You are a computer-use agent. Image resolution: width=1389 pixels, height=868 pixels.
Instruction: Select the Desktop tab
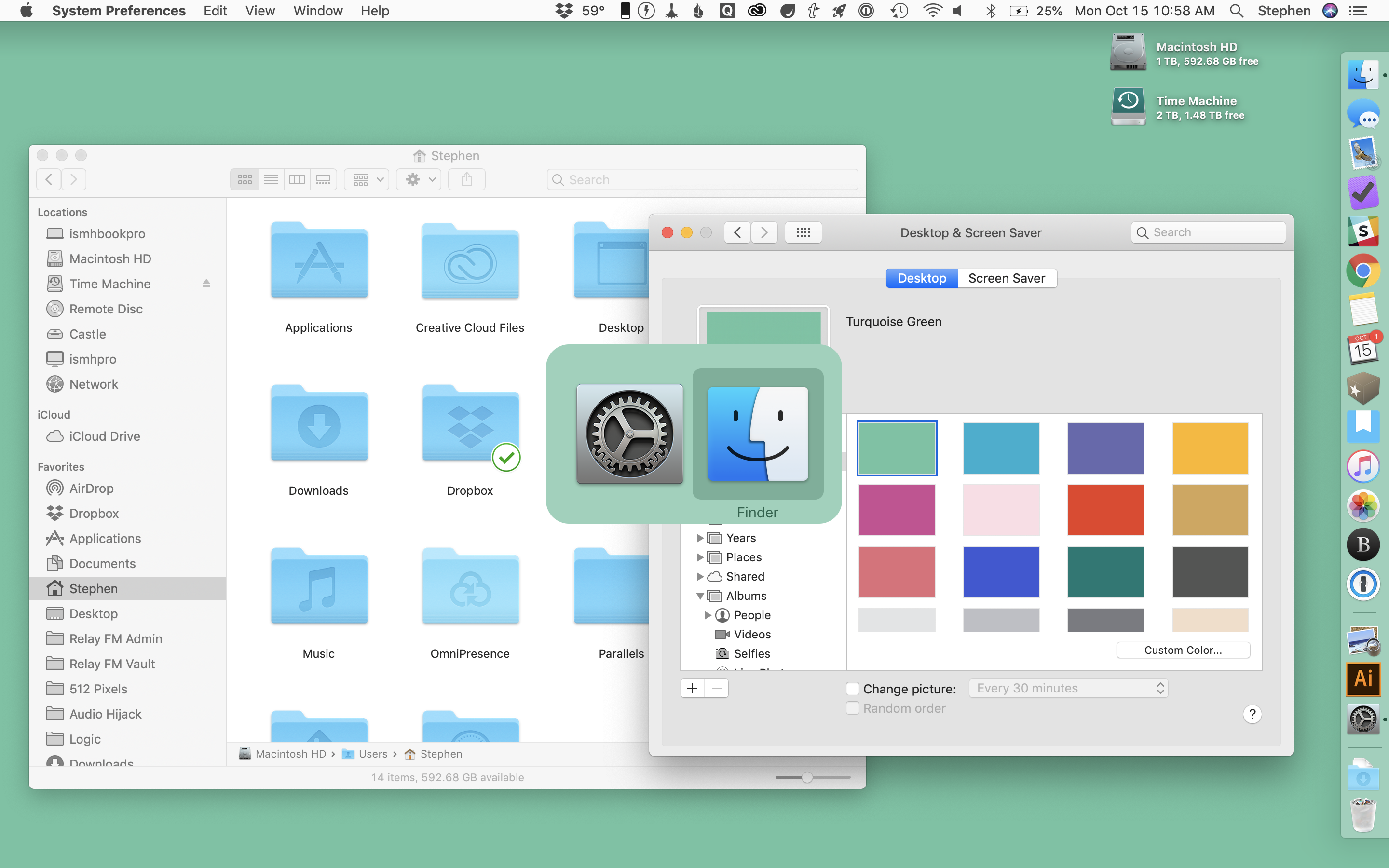922,278
